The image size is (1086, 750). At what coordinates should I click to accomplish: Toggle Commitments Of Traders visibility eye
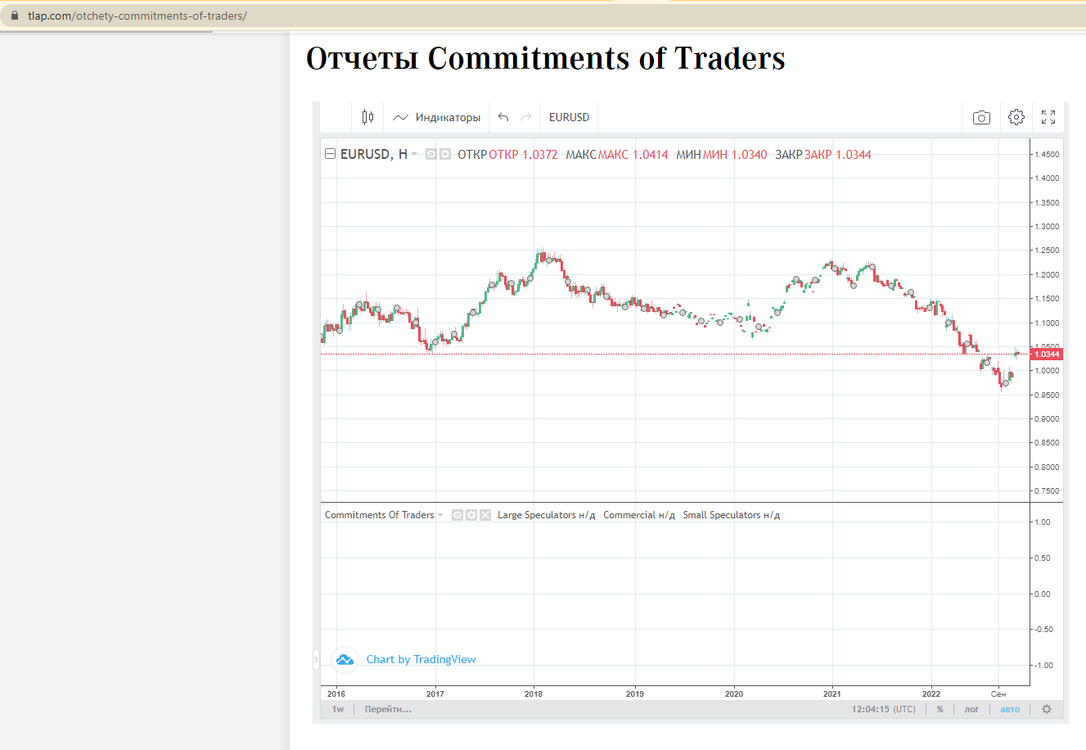tap(457, 515)
